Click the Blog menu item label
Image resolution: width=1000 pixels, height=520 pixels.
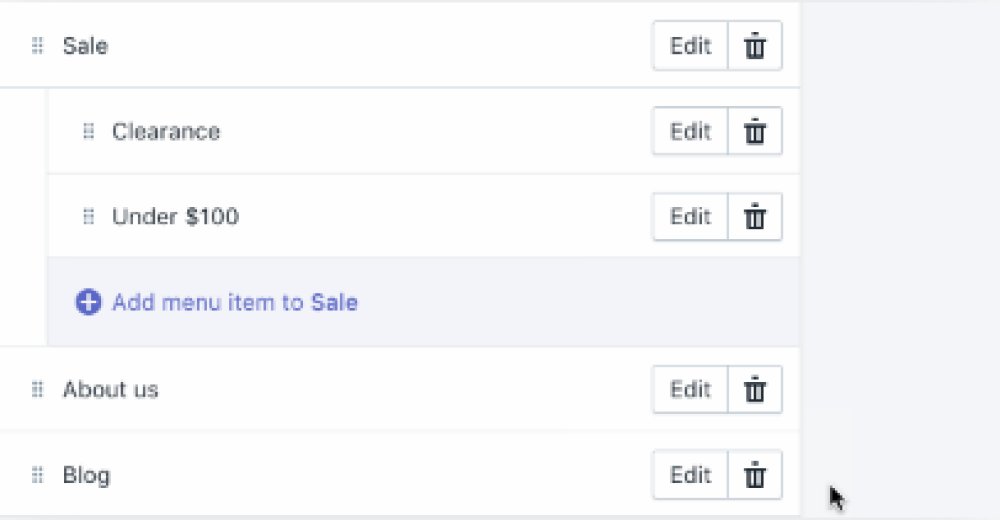coord(86,475)
